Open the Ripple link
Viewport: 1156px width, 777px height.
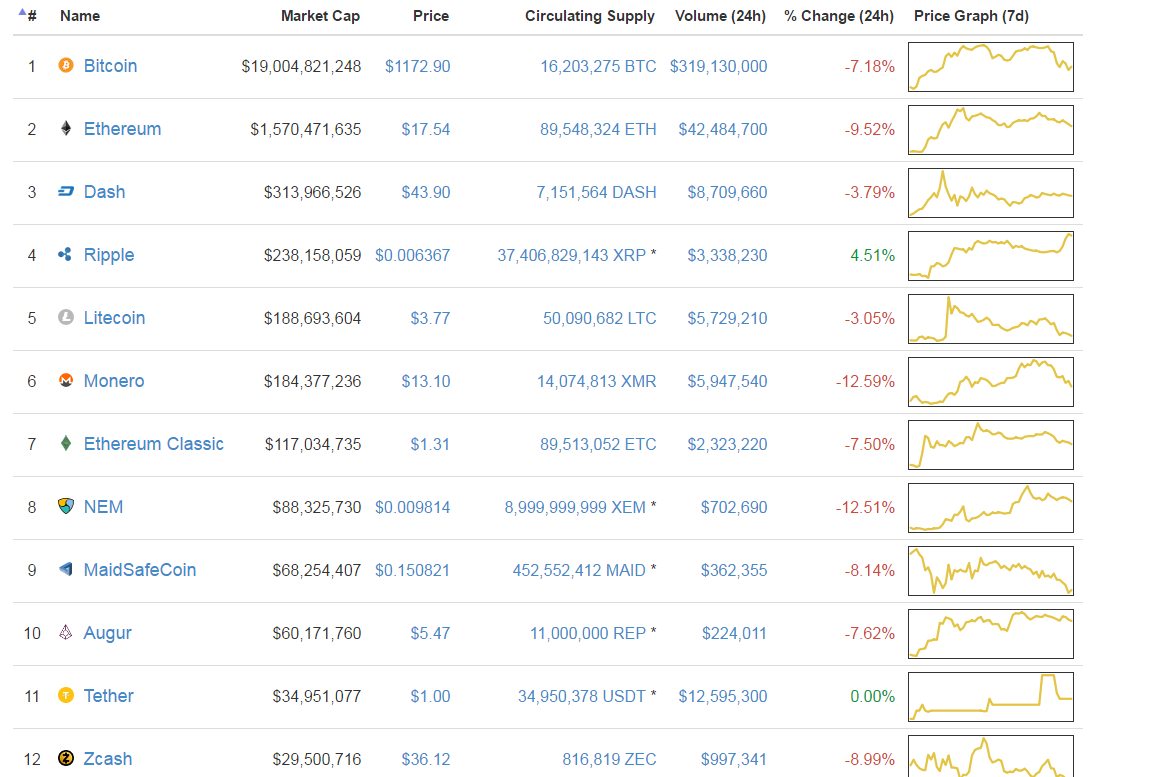coord(108,255)
